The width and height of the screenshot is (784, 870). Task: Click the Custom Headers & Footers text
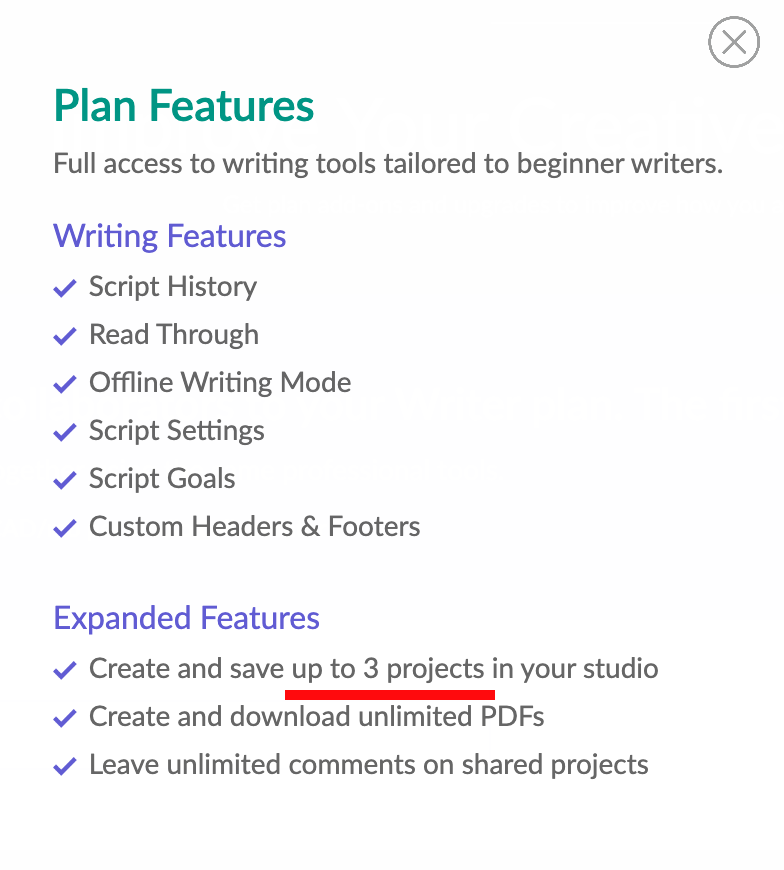255,527
